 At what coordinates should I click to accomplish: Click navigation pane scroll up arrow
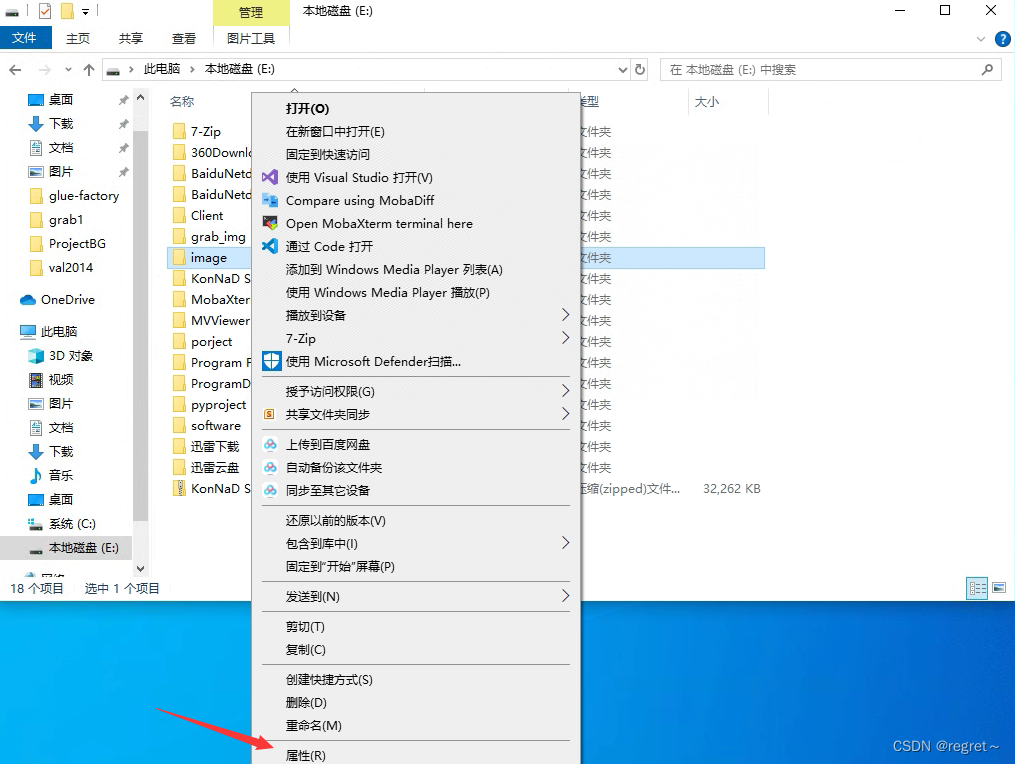pyautogui.click(x=140, y=98)
